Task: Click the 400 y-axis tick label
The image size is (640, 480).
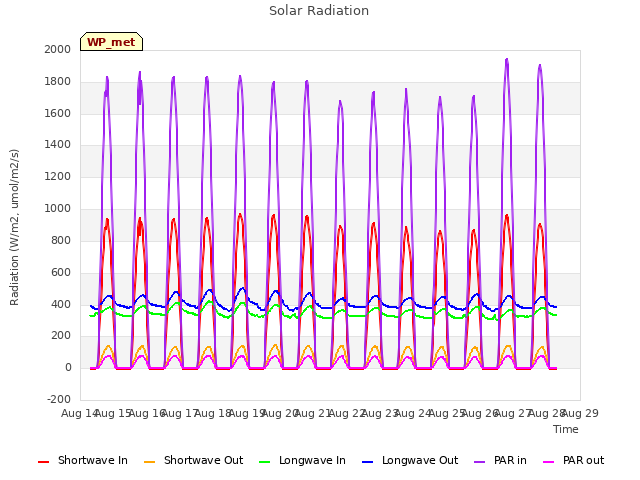Action: coord(61,304)
